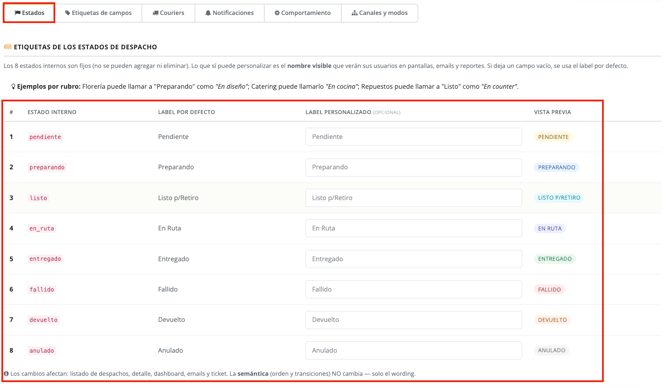This screenshot has width=670, height=388.
Task: Click the PREPARANDO preview badge
Action: (556, 168)
